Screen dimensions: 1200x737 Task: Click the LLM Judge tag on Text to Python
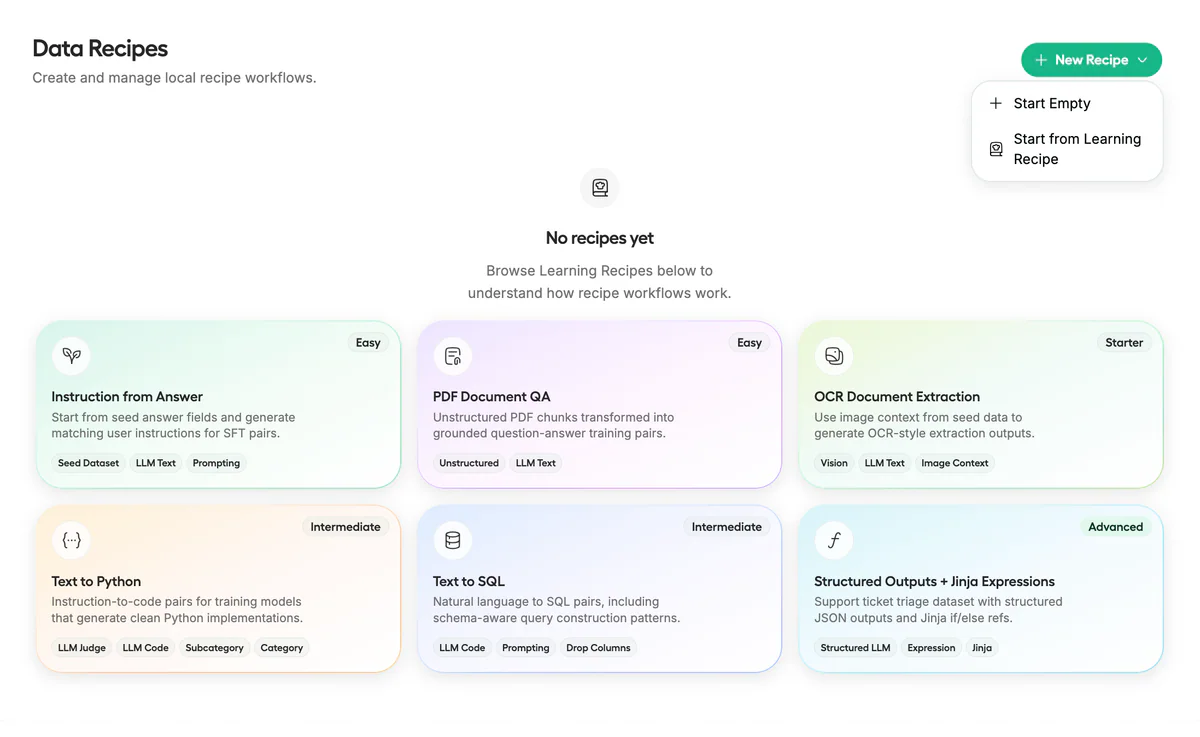(x=81, y=648)
